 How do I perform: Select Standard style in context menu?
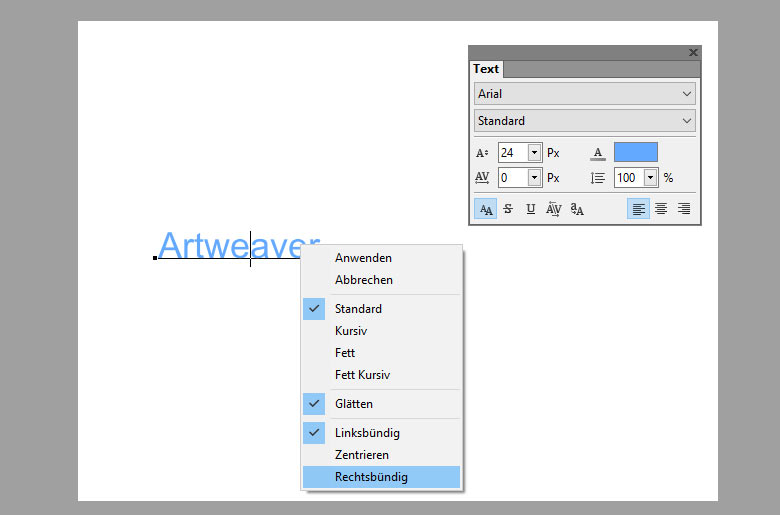tap(382, 309)
